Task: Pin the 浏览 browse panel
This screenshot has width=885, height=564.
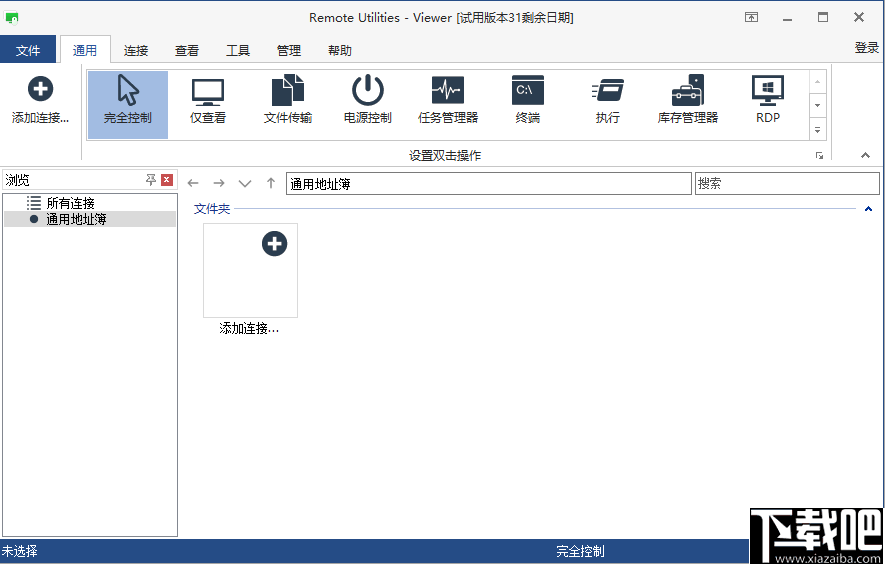Action: click(x=151, y=180)
